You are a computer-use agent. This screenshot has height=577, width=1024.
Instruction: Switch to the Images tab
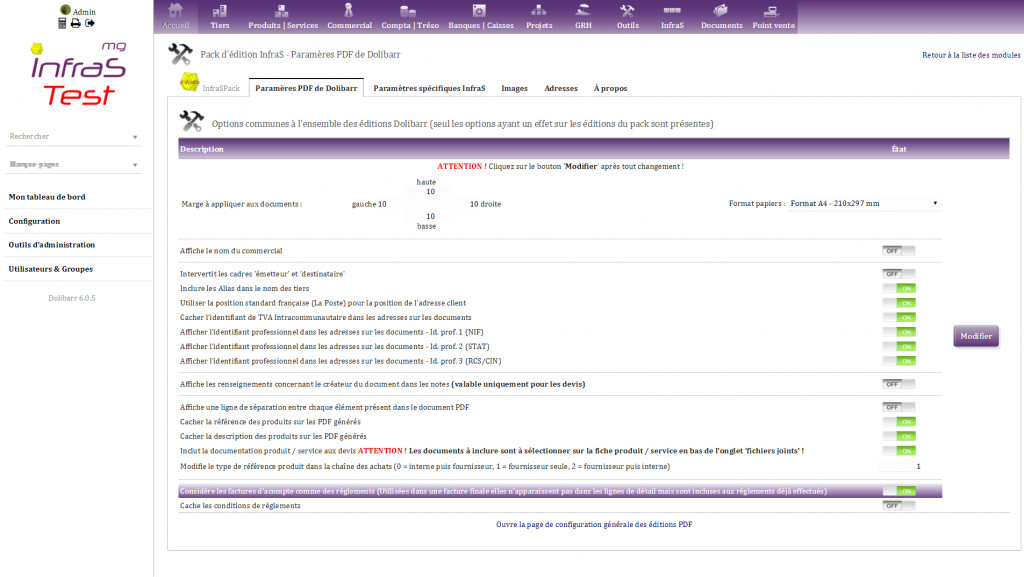click(514, 88)
